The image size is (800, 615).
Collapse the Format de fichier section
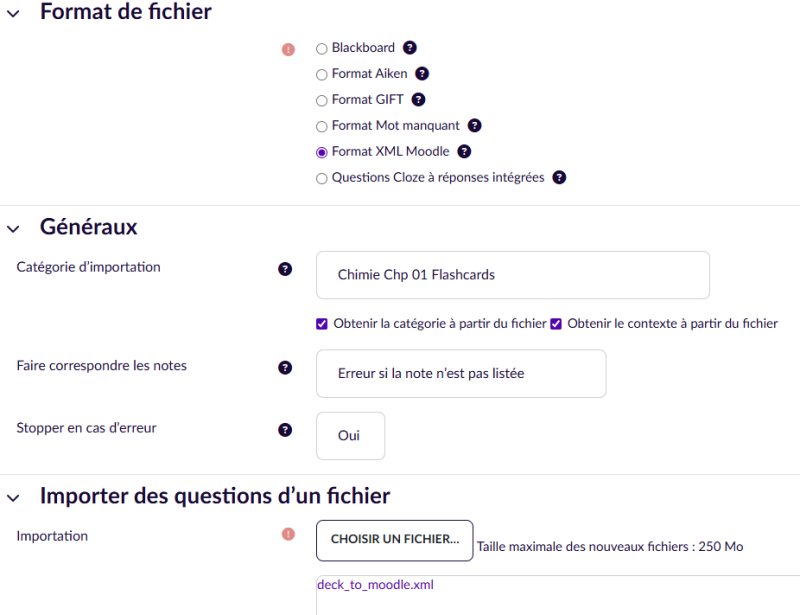click(13, 13)
